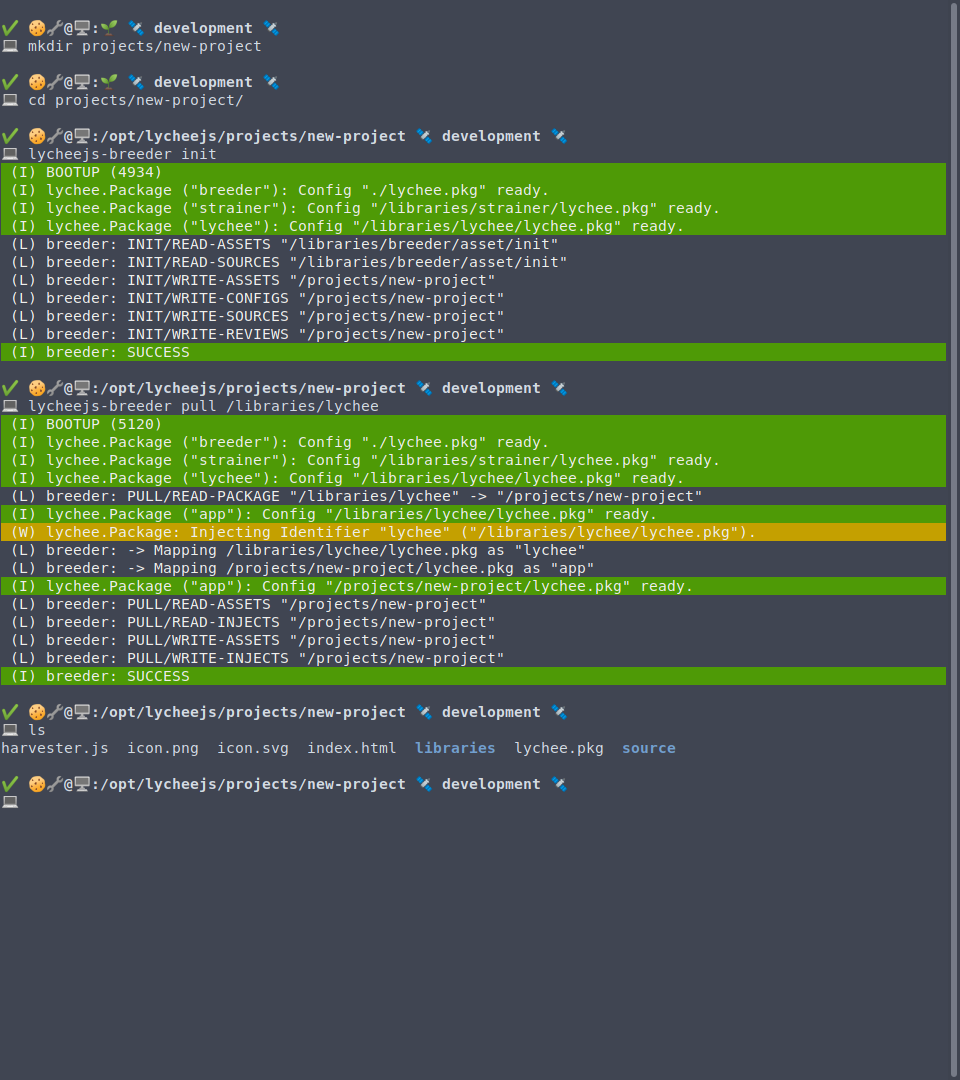Select the "libraries" directory in the ls output

pos(455,748)
